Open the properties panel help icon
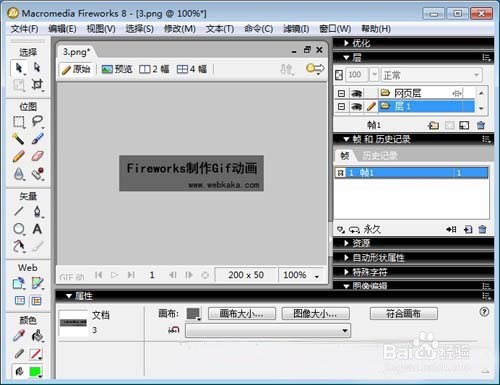Image resolution: width=500 pixels, height=385 pixels. point(484,312)
